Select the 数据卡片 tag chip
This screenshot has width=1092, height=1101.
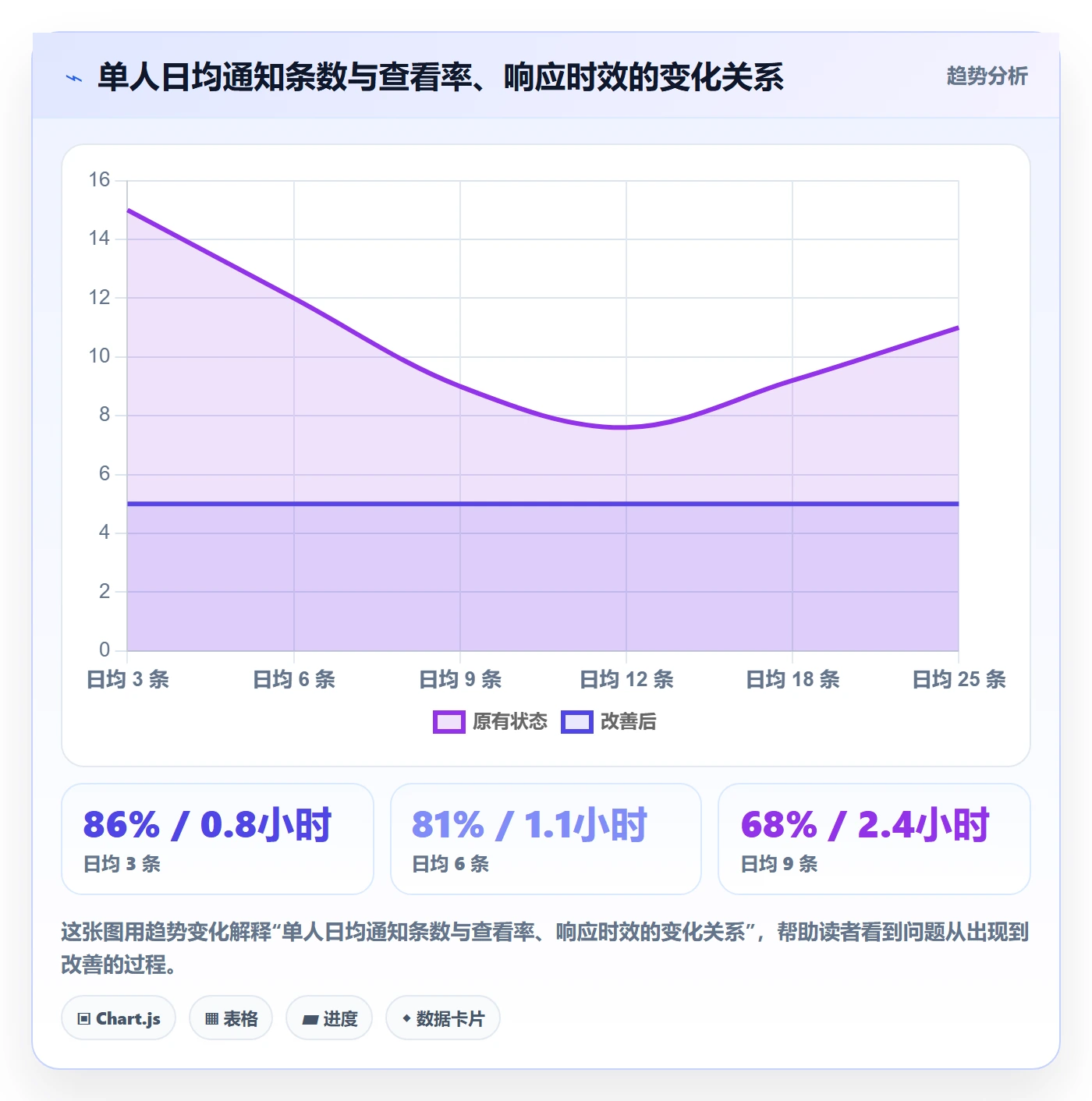click(x=443, y=1018)
